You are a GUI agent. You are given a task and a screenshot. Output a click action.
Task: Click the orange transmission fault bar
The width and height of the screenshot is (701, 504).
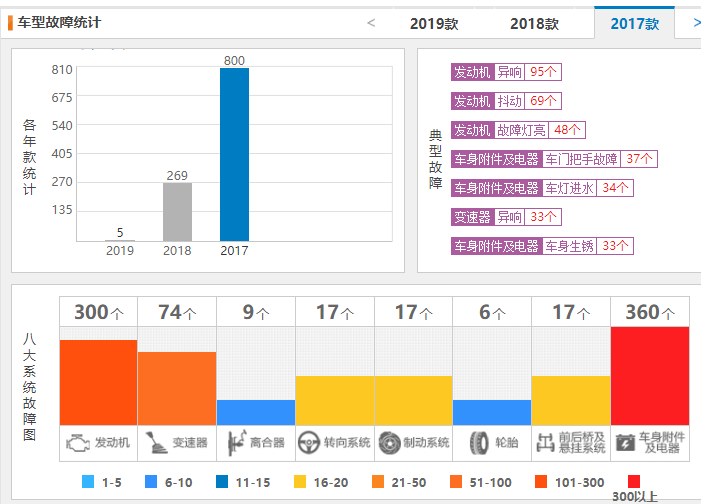tap(177, 389)
